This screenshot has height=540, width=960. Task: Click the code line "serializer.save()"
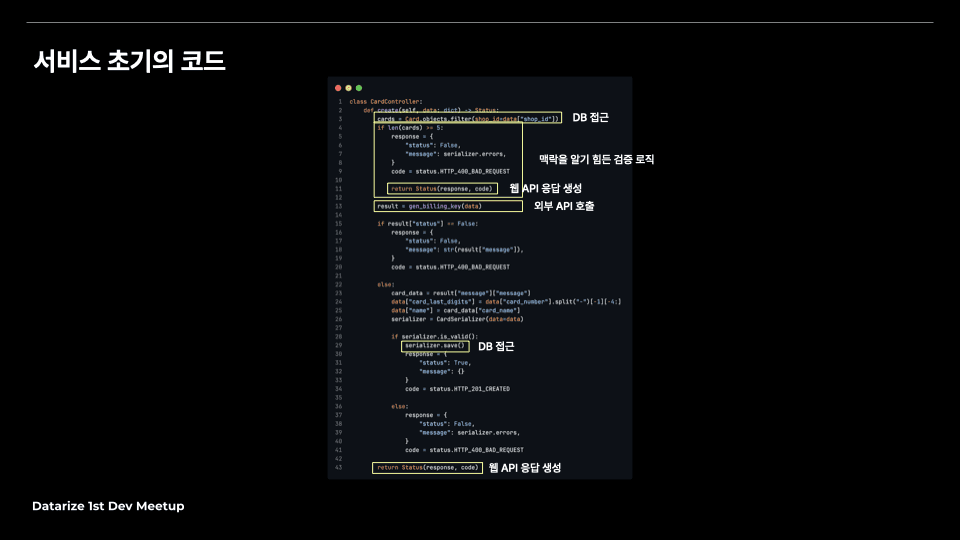(435, 345)
